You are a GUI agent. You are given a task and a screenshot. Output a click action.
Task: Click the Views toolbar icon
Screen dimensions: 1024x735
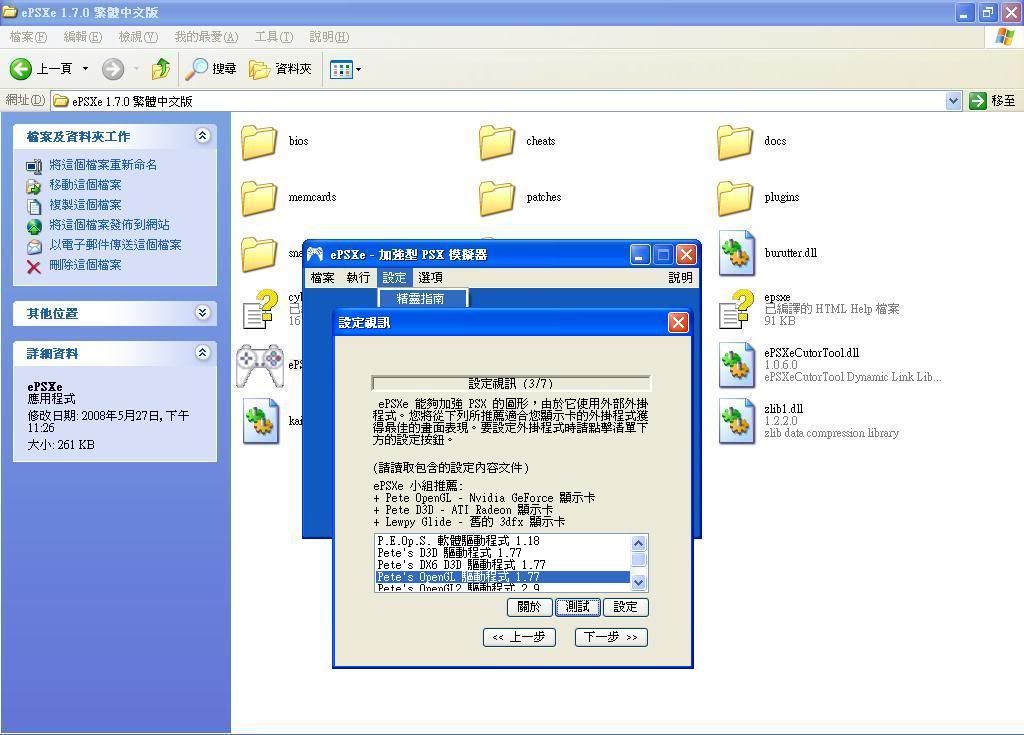pos(341,69)
